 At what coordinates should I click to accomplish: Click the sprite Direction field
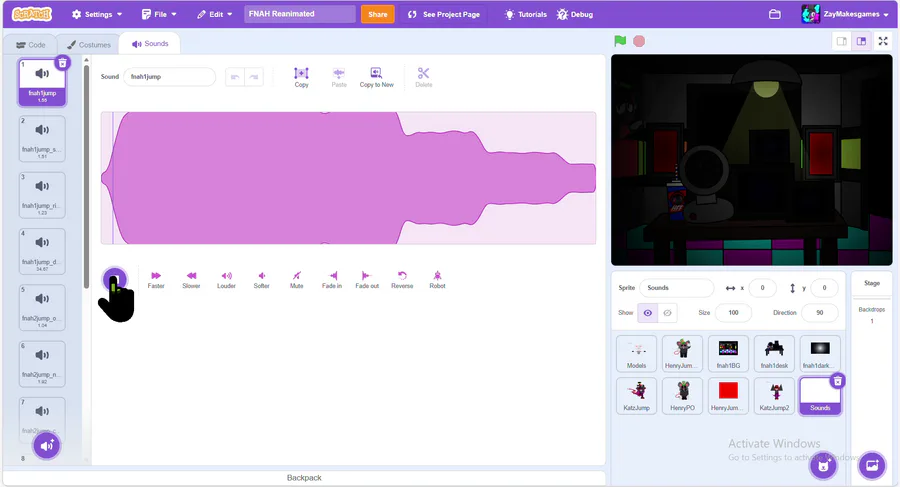(820, 312)
